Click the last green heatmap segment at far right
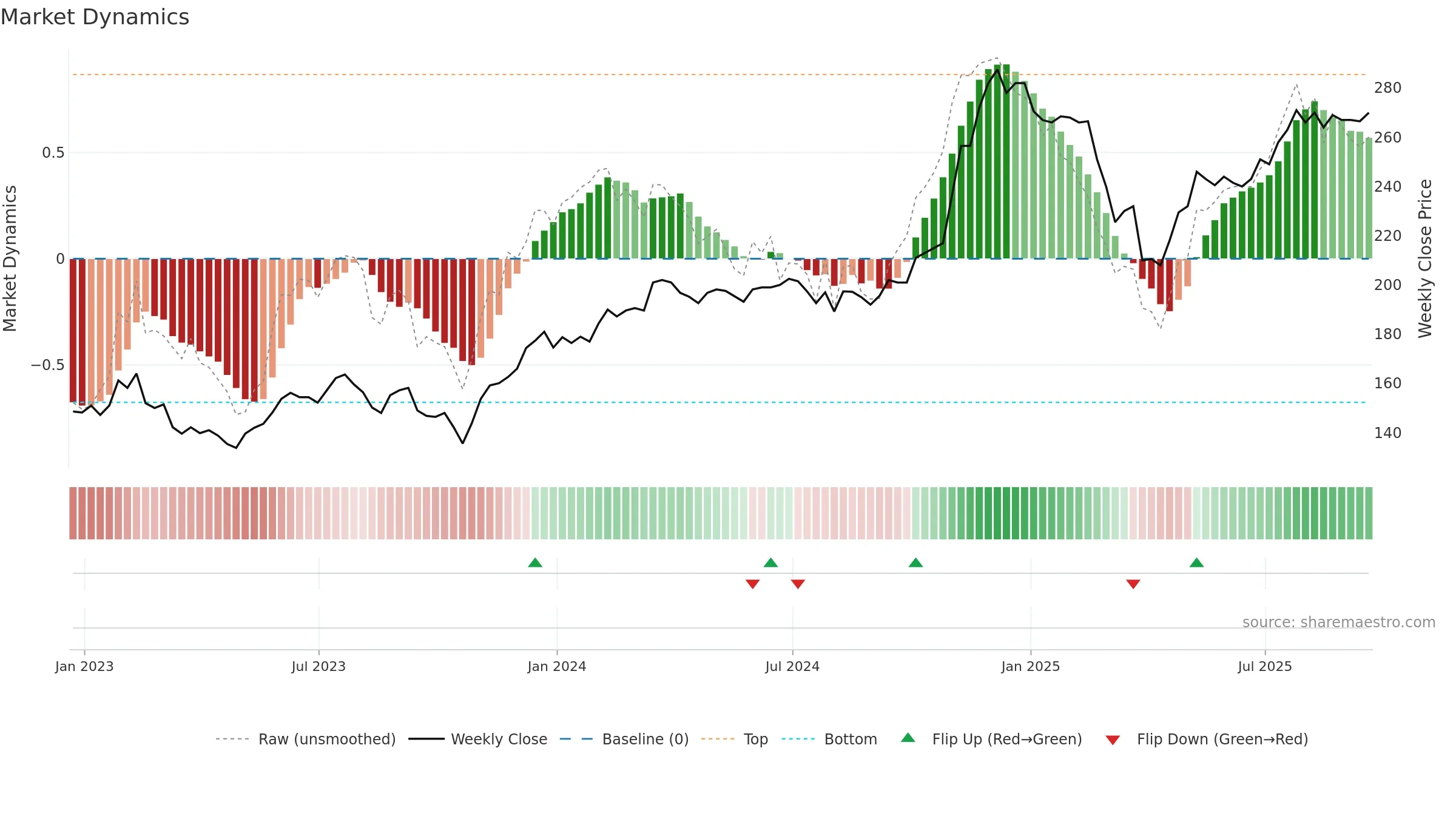Viewport: 1456px width, 819px height. click(x=1369, y=513)
